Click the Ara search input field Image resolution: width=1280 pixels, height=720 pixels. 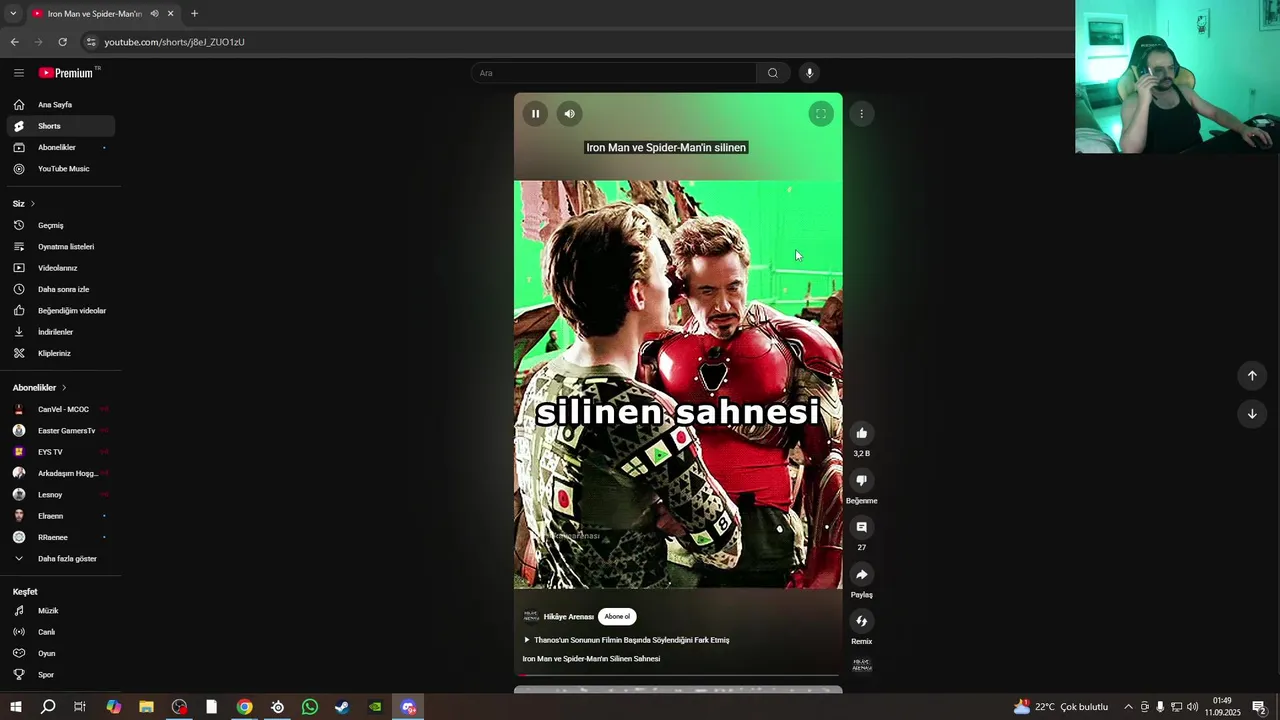(x=614, y=73)
